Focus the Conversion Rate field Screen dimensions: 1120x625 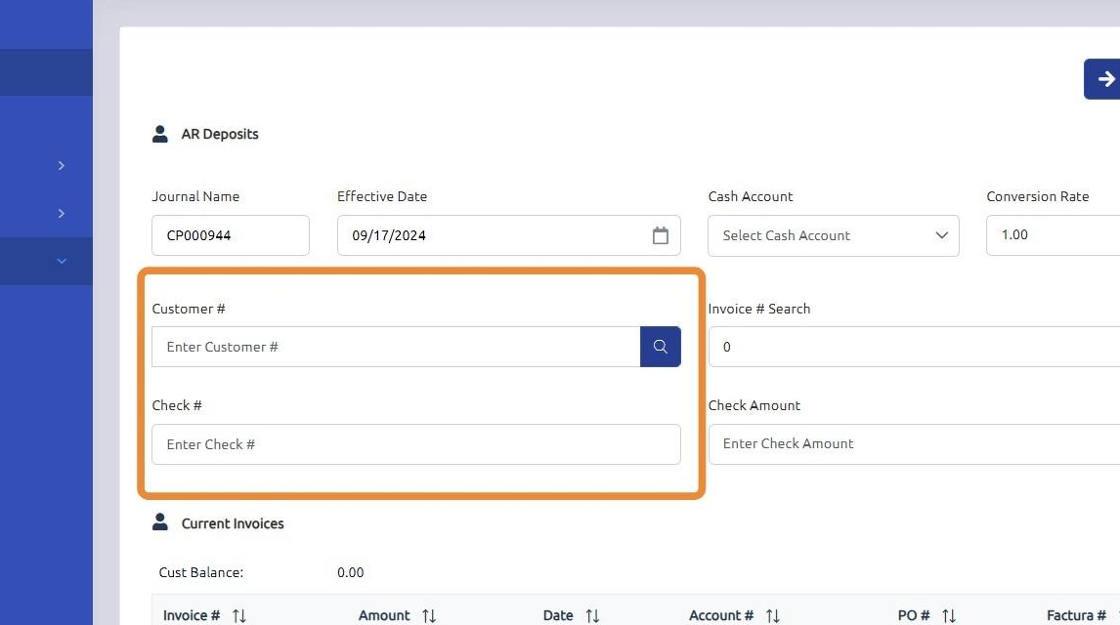[1050, 235]
